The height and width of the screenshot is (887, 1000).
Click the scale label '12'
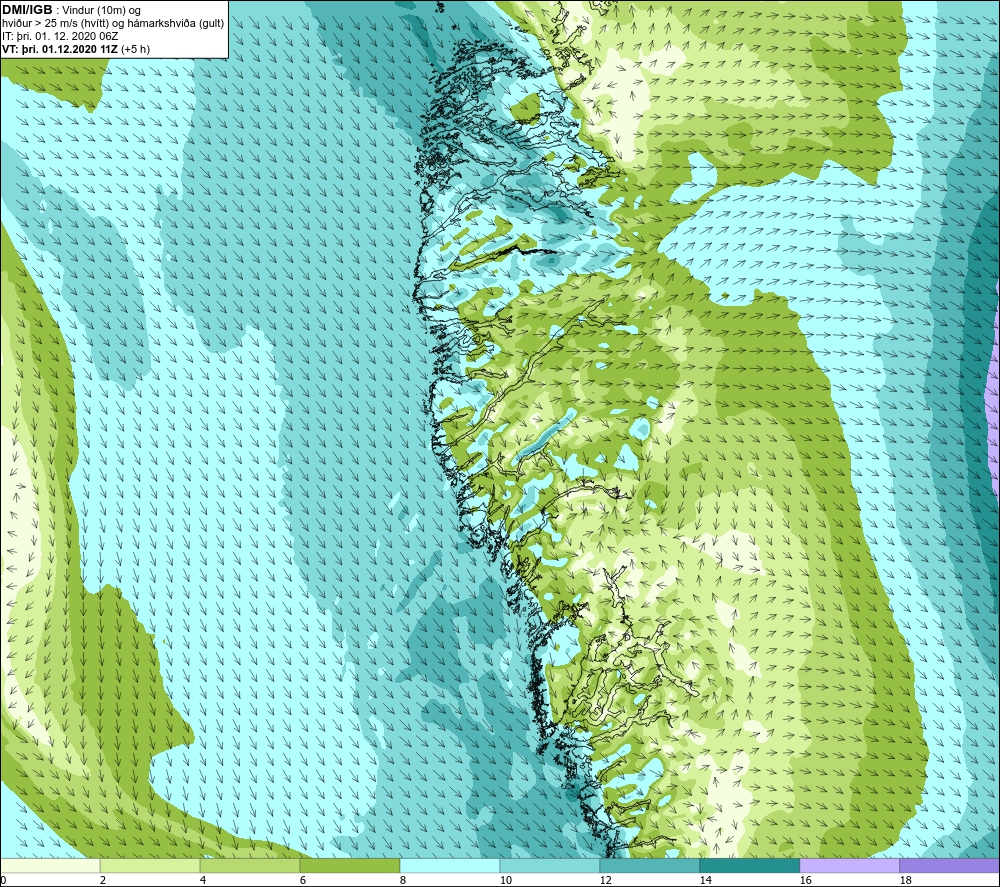point(605,880)
